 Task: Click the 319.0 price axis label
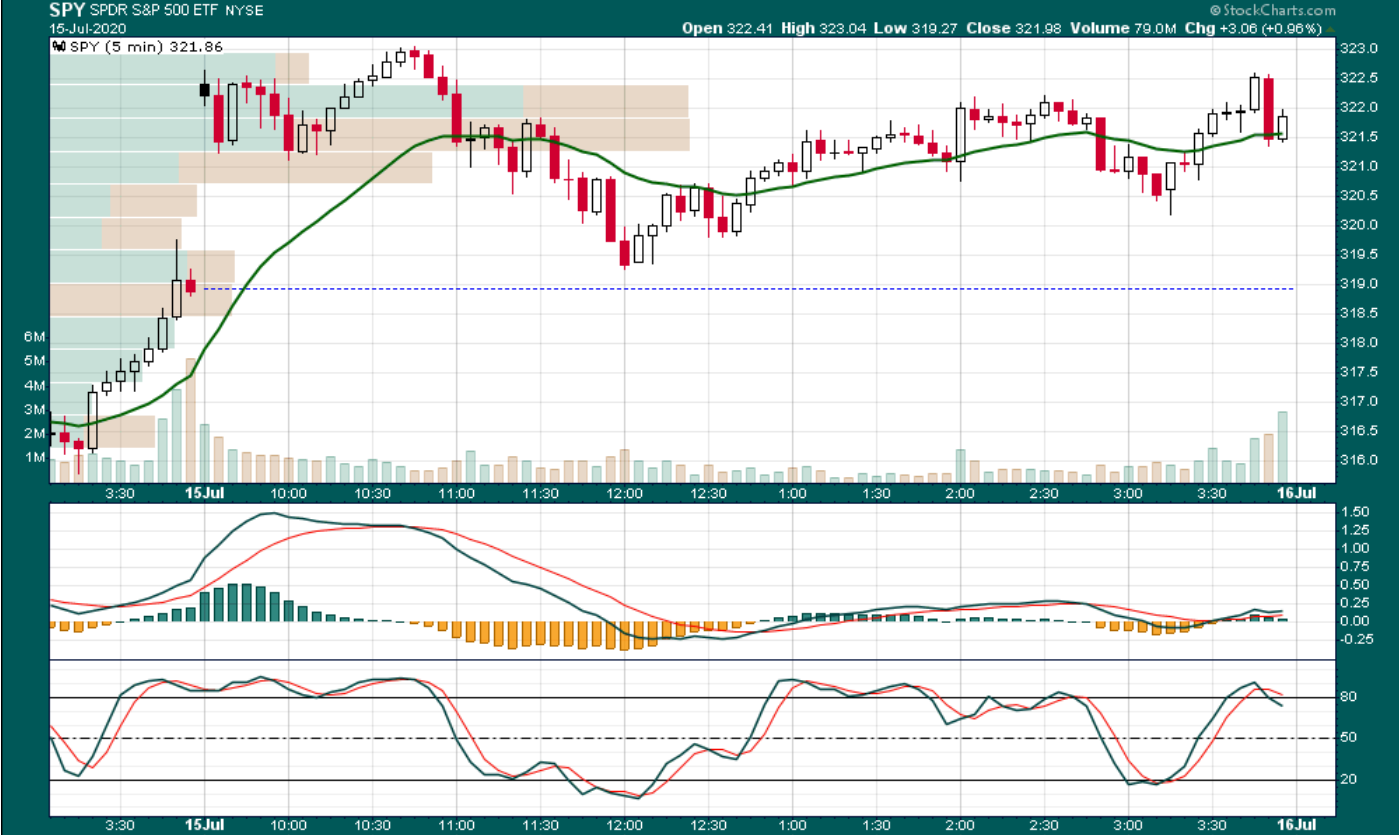coord(1358,284)
